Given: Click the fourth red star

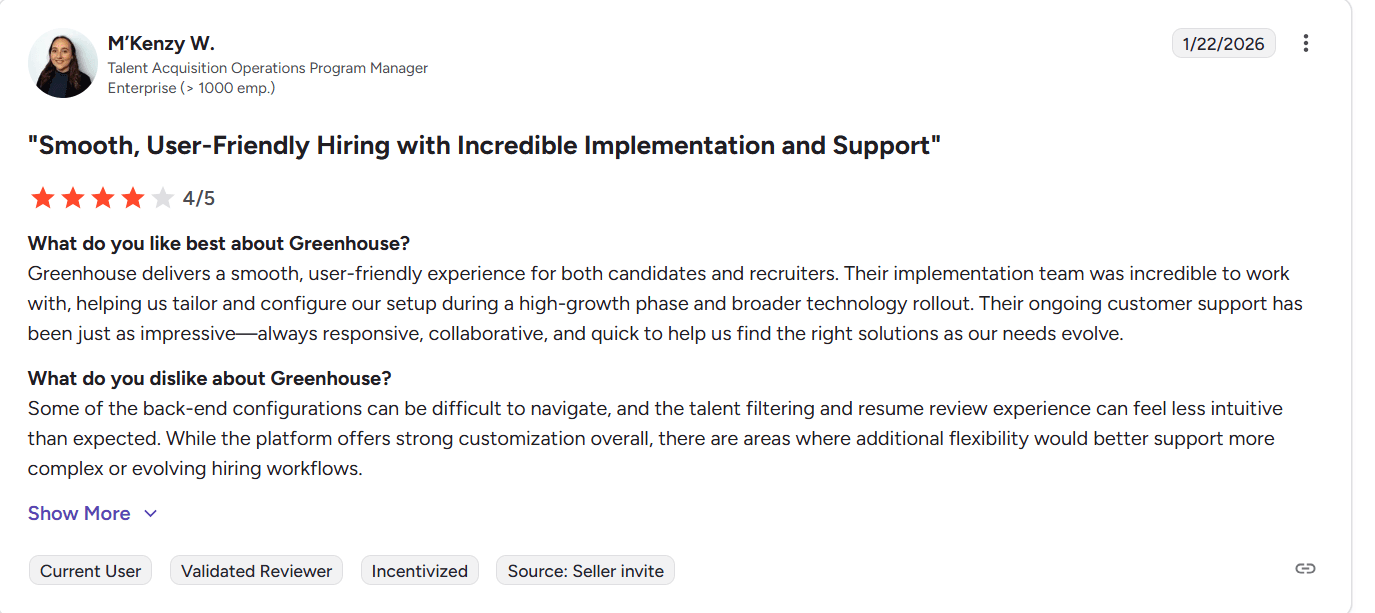Looking at the screenshot, I should click(x=131, y=197).
